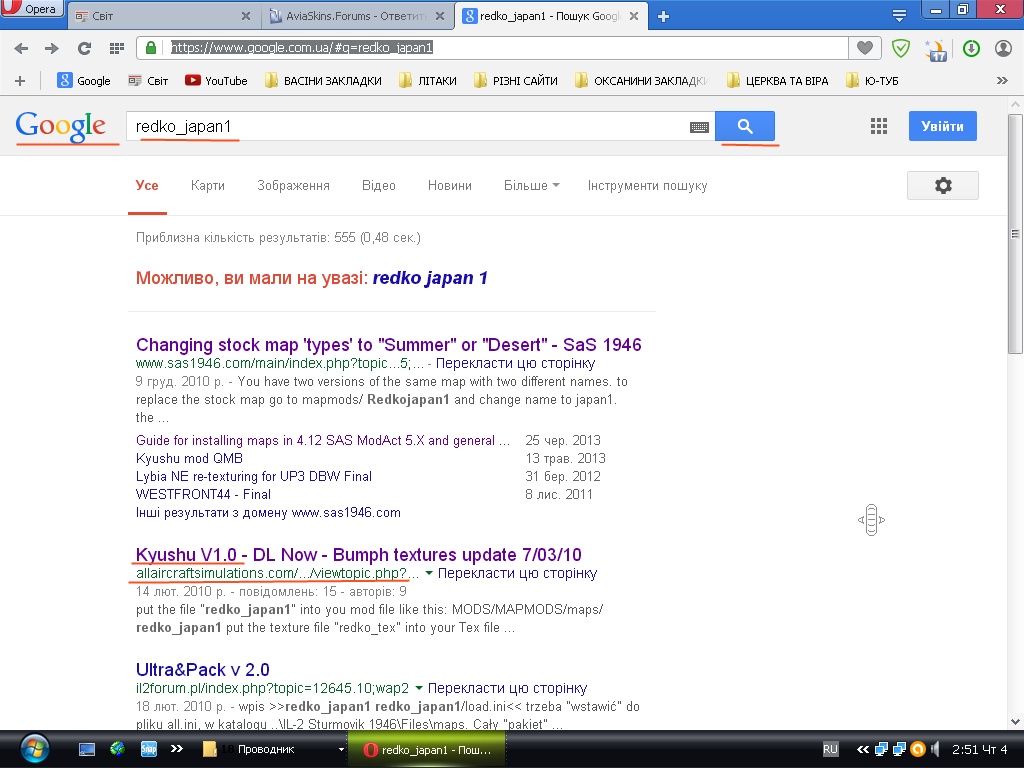Open the green shield ad-blocker icon
Image resolution: width=1024 pixels, height=768 pixels.
point(901,48)
